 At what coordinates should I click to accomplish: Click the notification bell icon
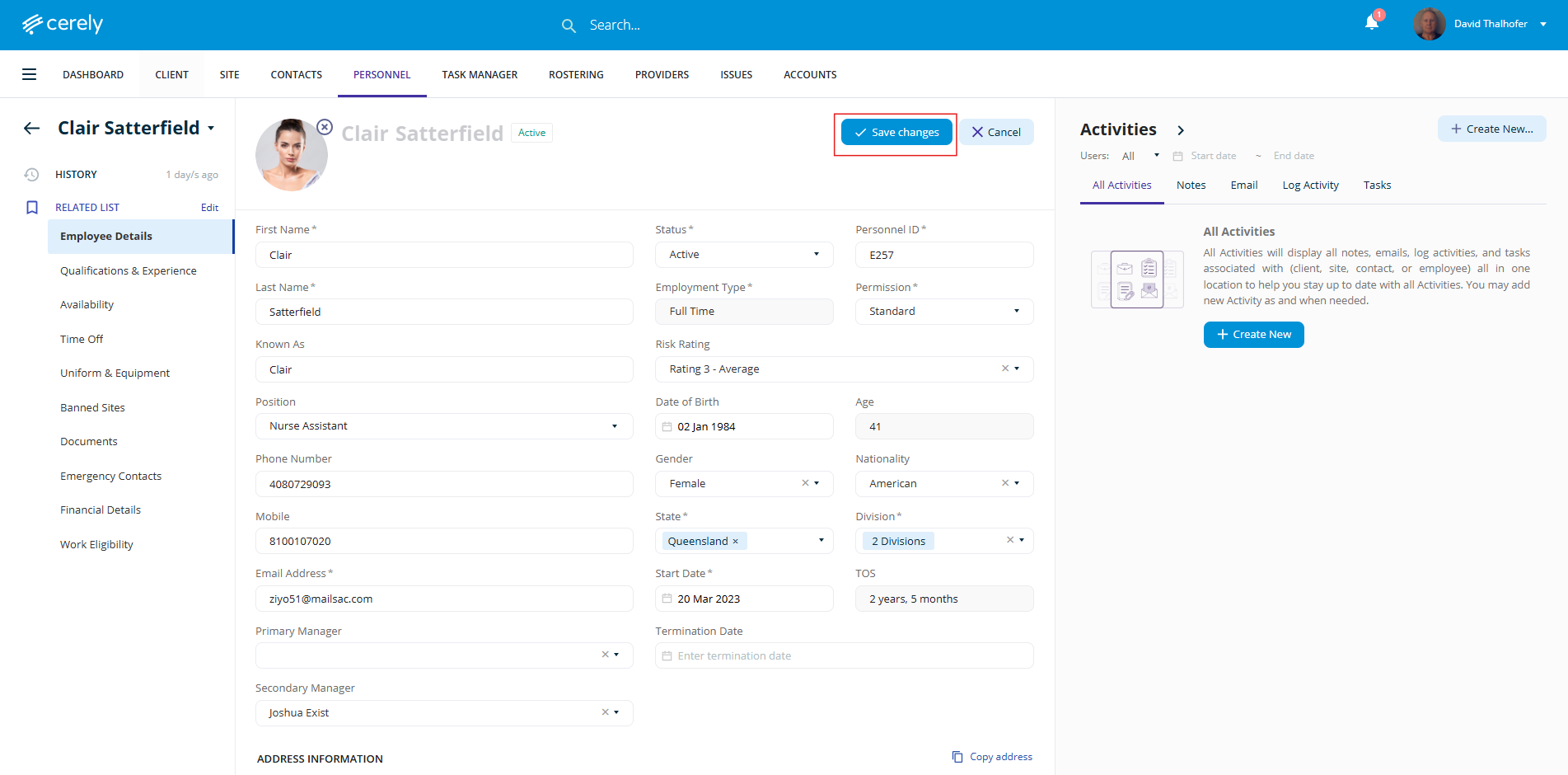click(1371, 23)
